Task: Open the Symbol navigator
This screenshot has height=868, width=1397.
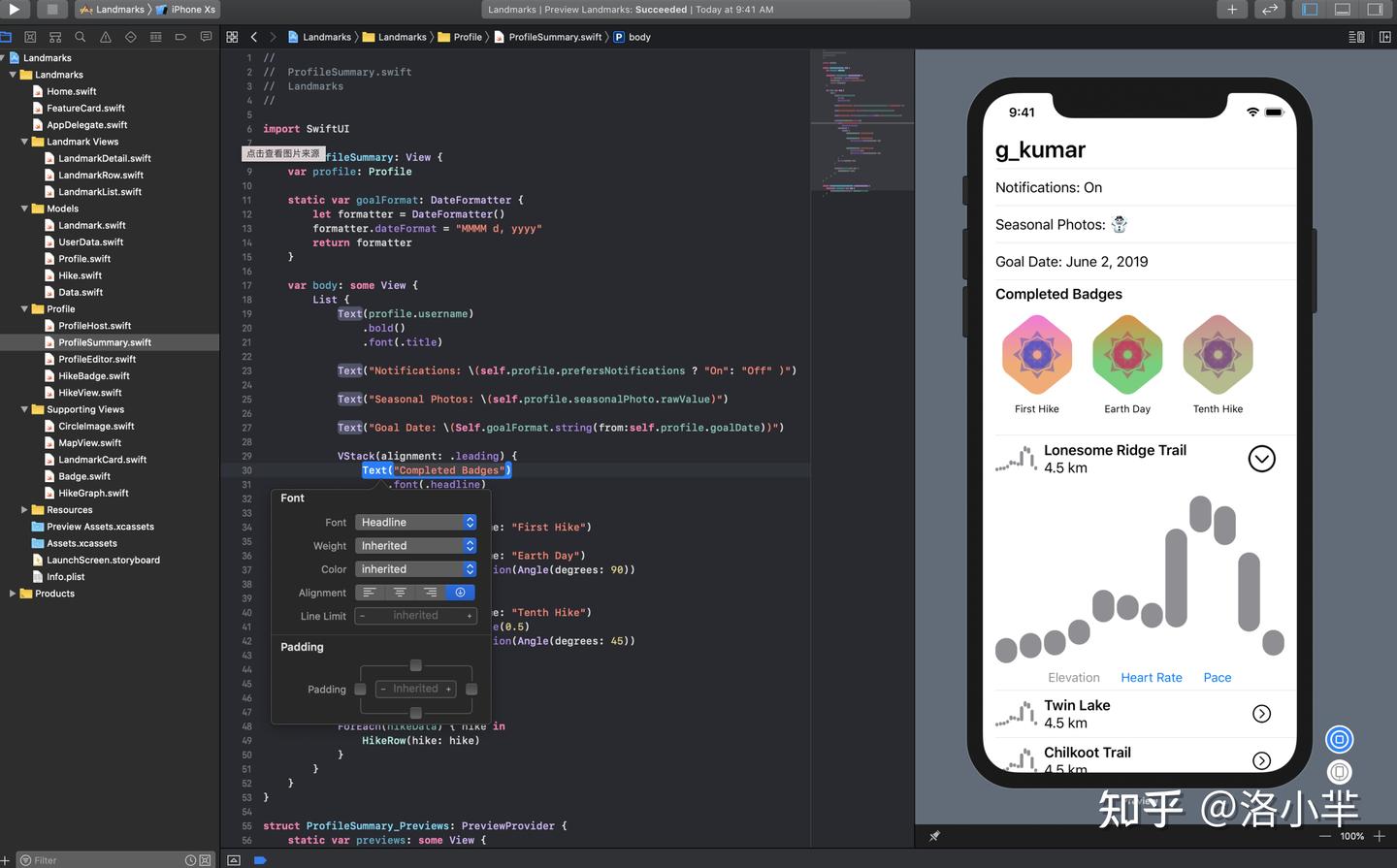Action: click(x=54, y=36)
